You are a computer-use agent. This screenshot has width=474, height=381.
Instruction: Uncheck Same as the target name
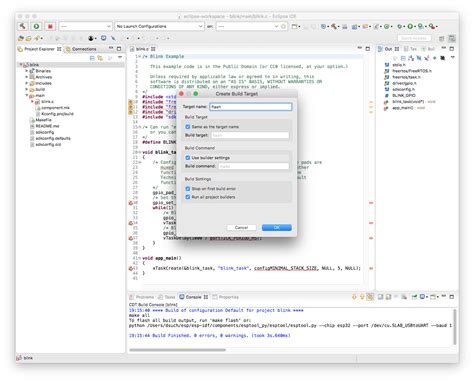pos(188,127)
